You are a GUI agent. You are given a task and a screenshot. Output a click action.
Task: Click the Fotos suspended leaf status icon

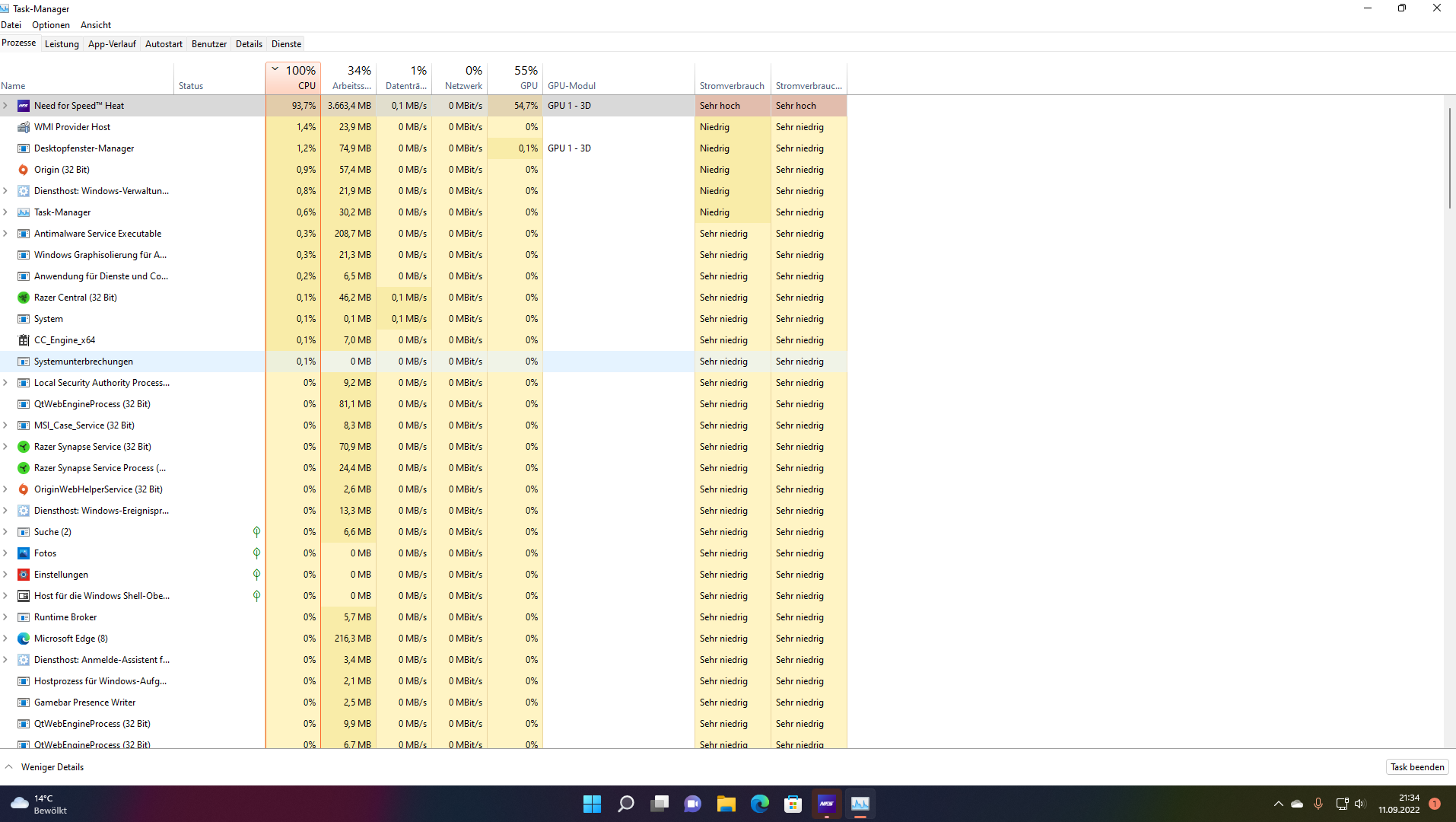point(256,553)
